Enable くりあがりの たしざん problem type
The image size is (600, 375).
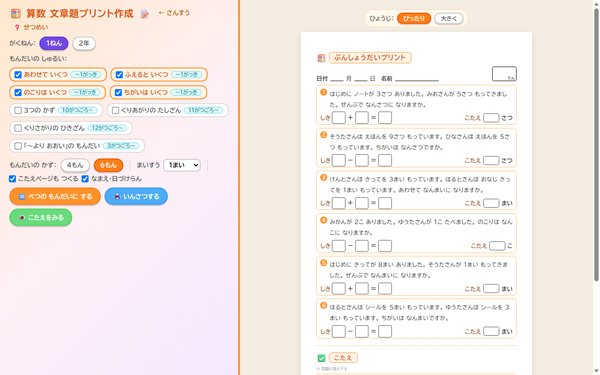point(116,110)
